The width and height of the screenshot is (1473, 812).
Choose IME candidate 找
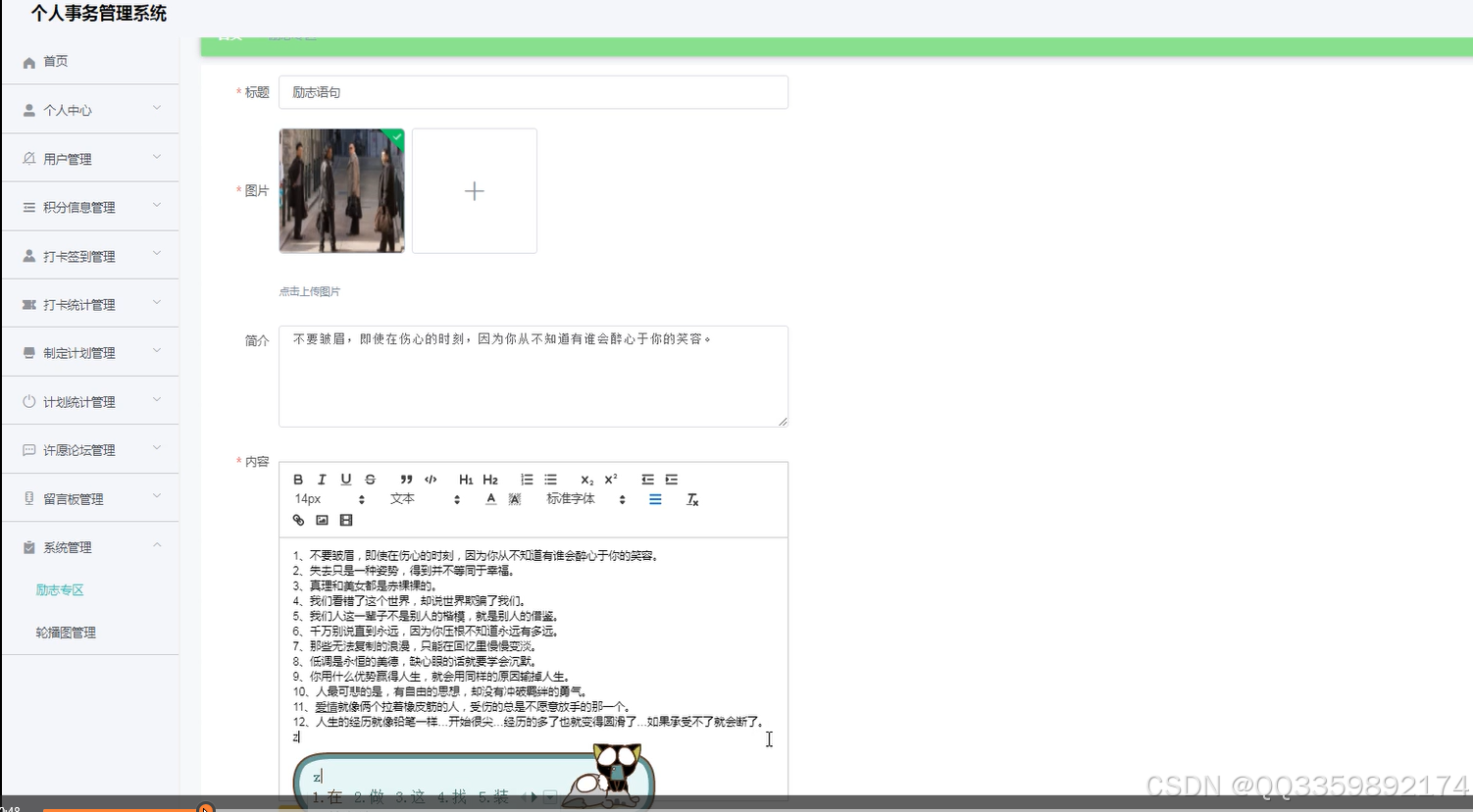click(453, 797)
